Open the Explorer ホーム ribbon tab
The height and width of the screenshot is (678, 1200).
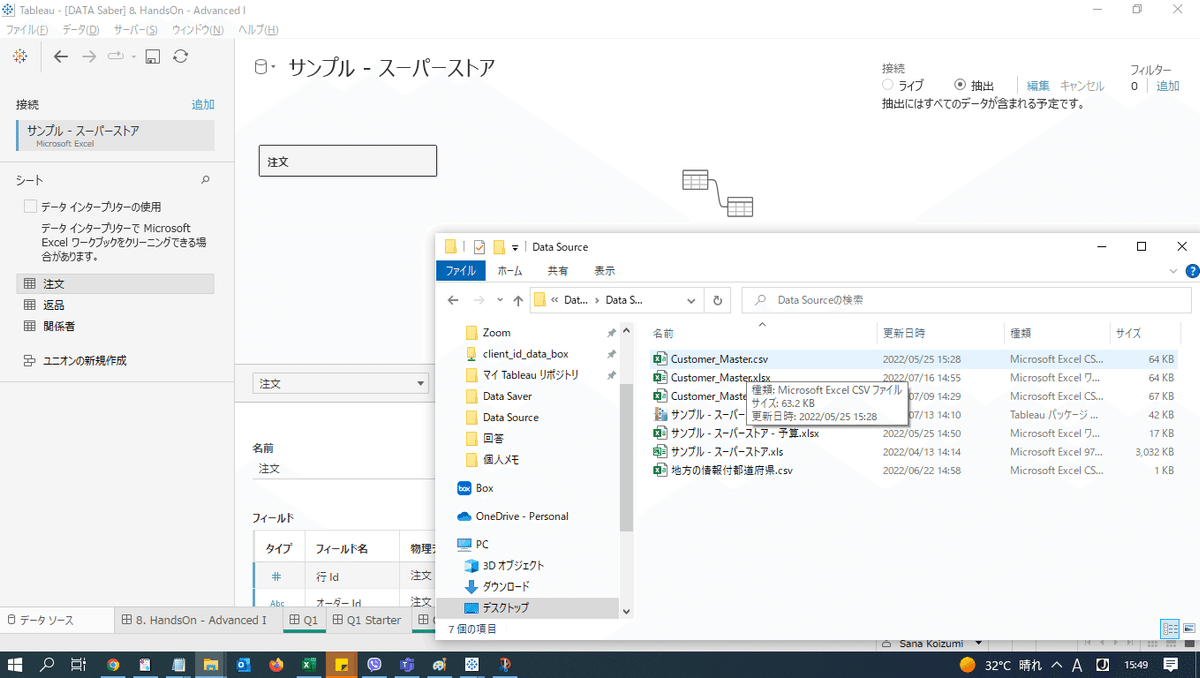click(510, 271)
